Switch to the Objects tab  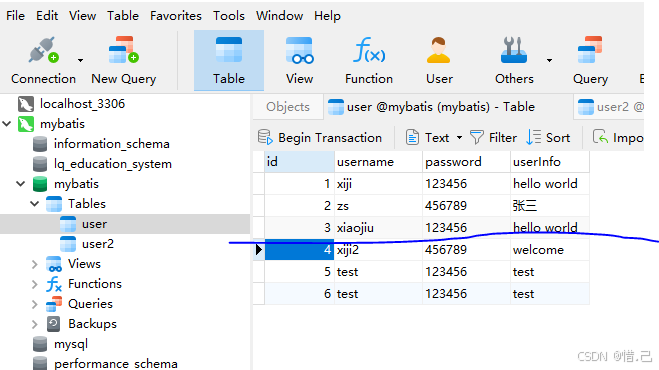[x=288, y=107]
